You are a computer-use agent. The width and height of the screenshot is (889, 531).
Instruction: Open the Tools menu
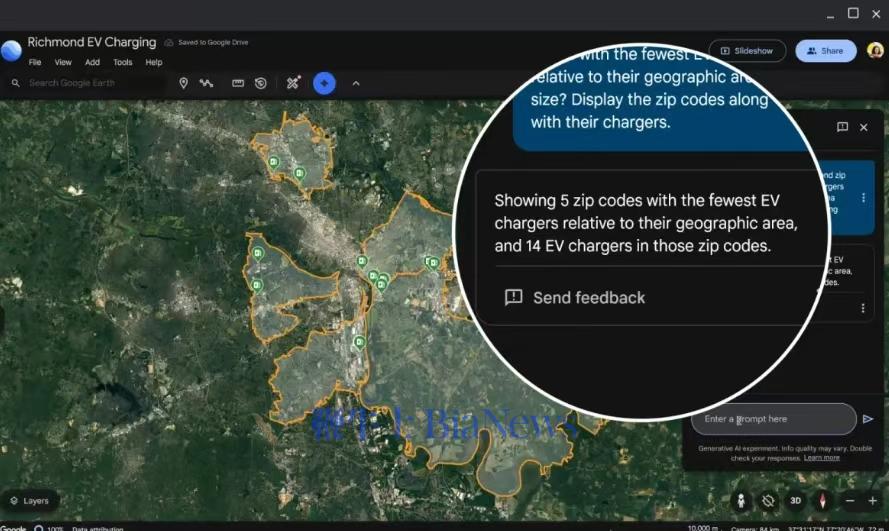click(122, 62)
